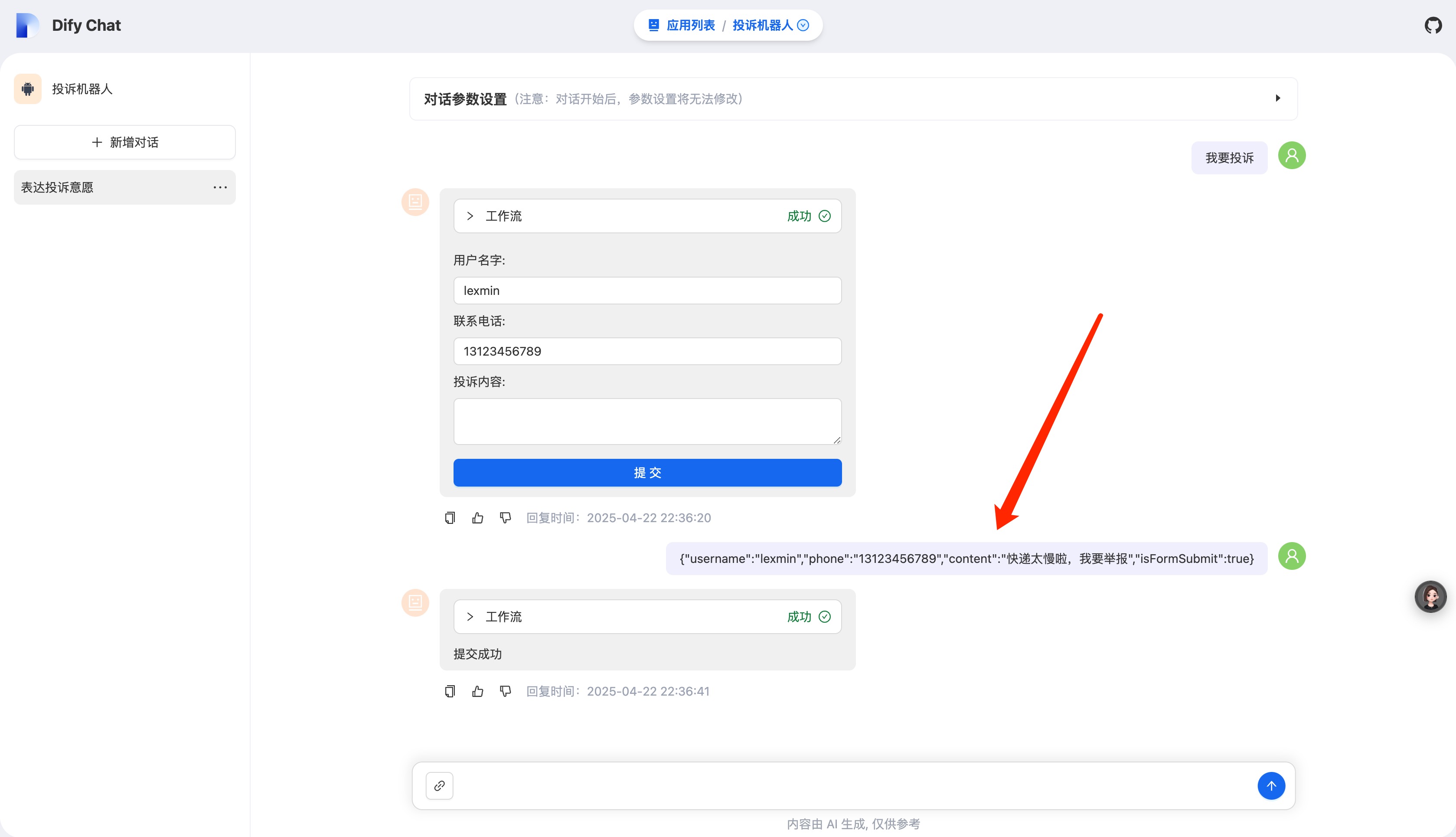Open the GitHub repository icon

pyautogui.click(x=1433, y=25)
